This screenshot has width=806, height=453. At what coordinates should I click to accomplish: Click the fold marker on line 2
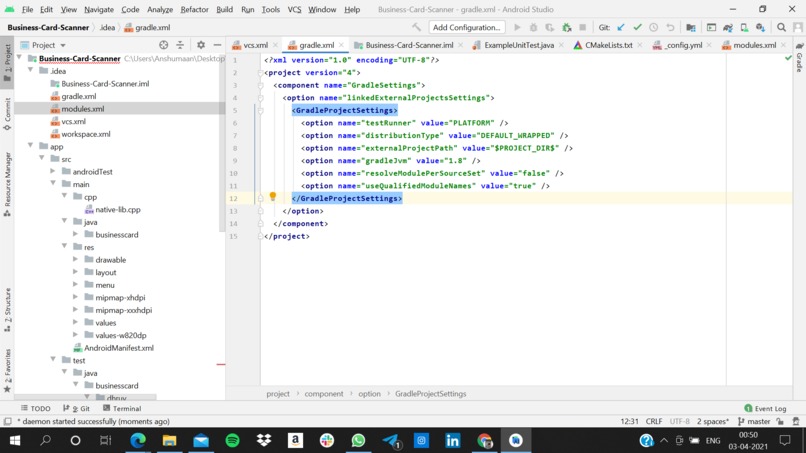click(x=261, y=73)
